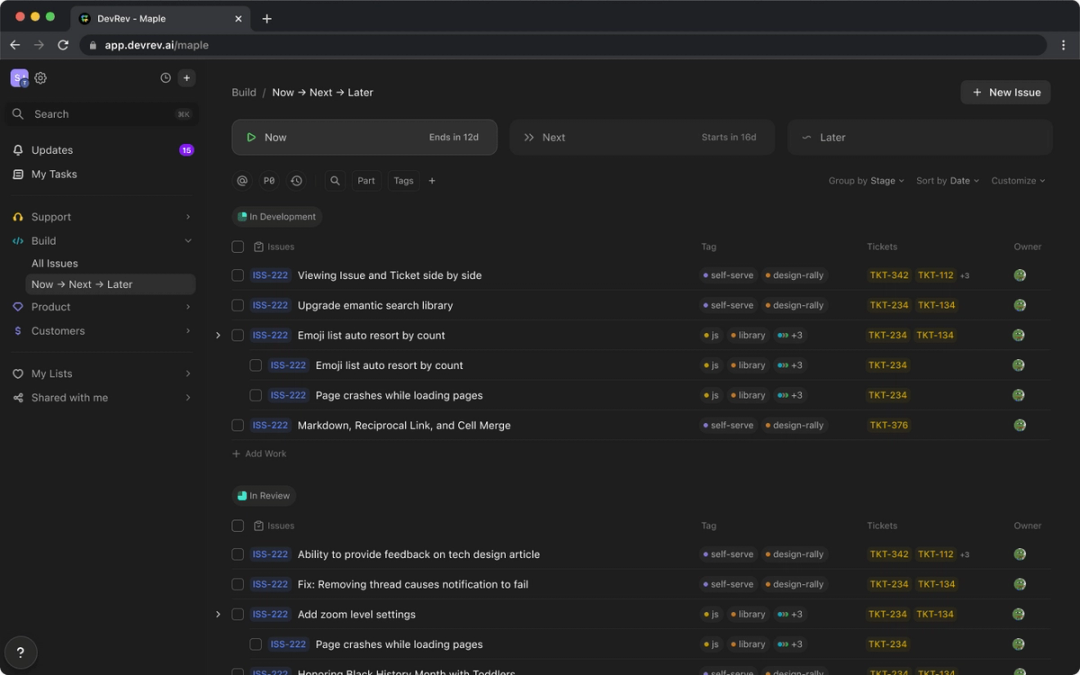Open the recent history clock icon
The image size is (1080, 675).
(166, 78)
